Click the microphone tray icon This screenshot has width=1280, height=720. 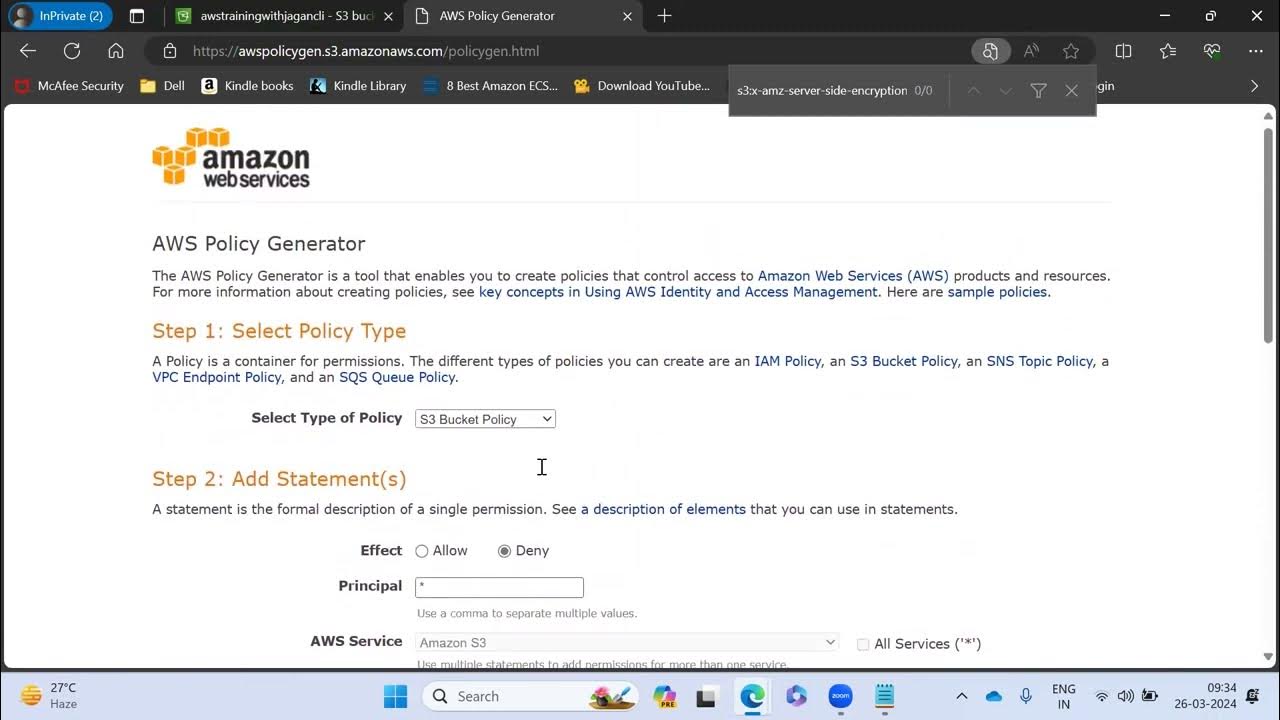tap(1026, 696)
